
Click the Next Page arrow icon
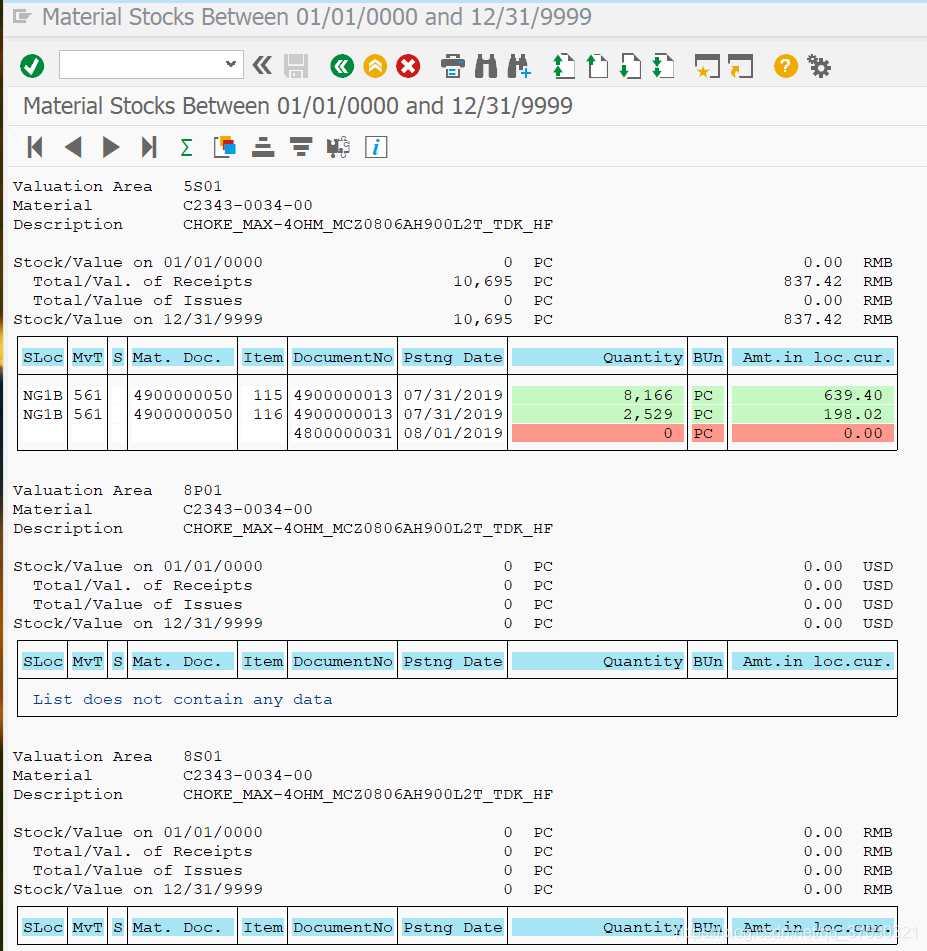coord(110,147)
